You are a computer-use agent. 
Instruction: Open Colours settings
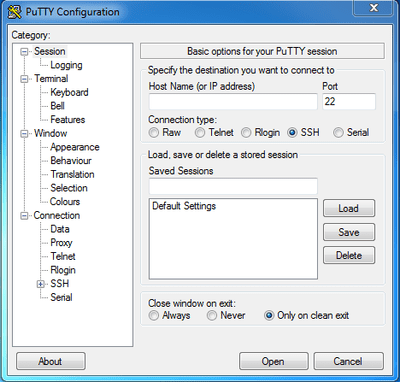pyautogui.click(x=65, y=202)
